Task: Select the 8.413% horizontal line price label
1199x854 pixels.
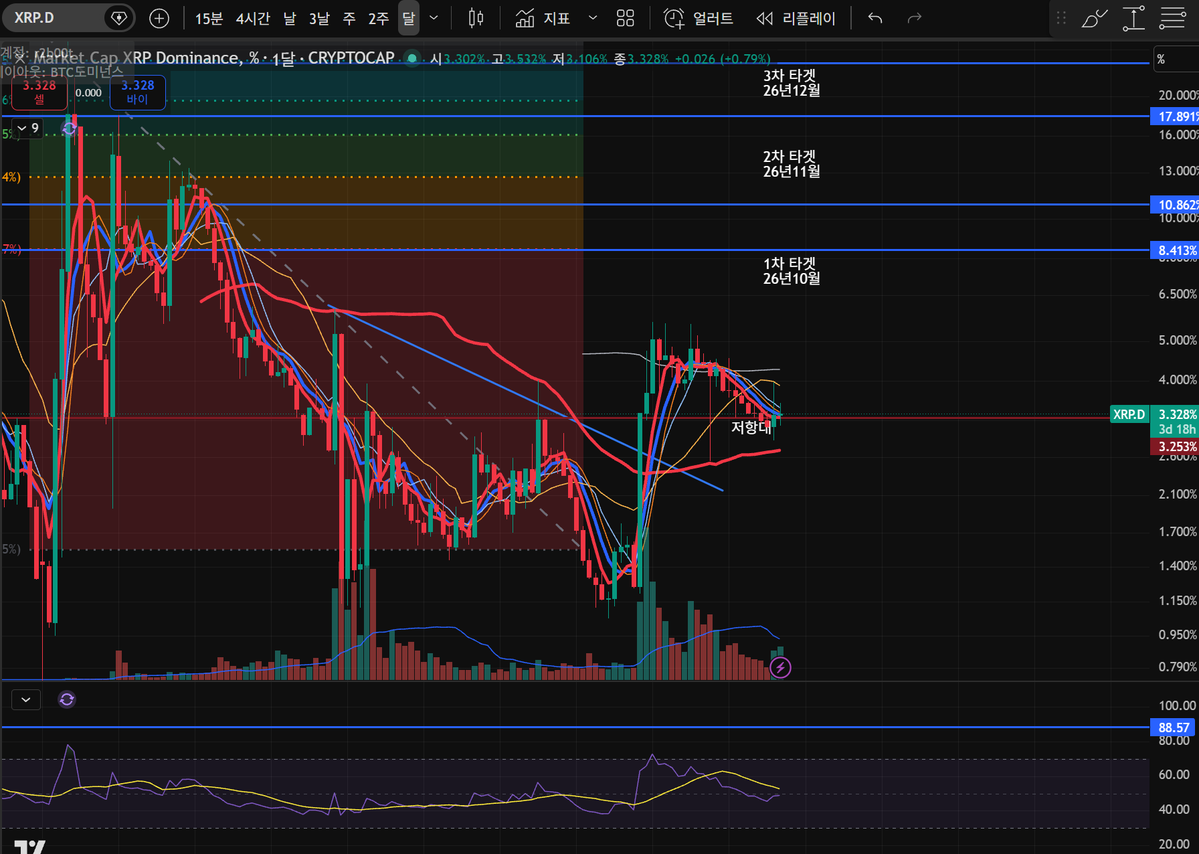Action: pos(1175,250)
